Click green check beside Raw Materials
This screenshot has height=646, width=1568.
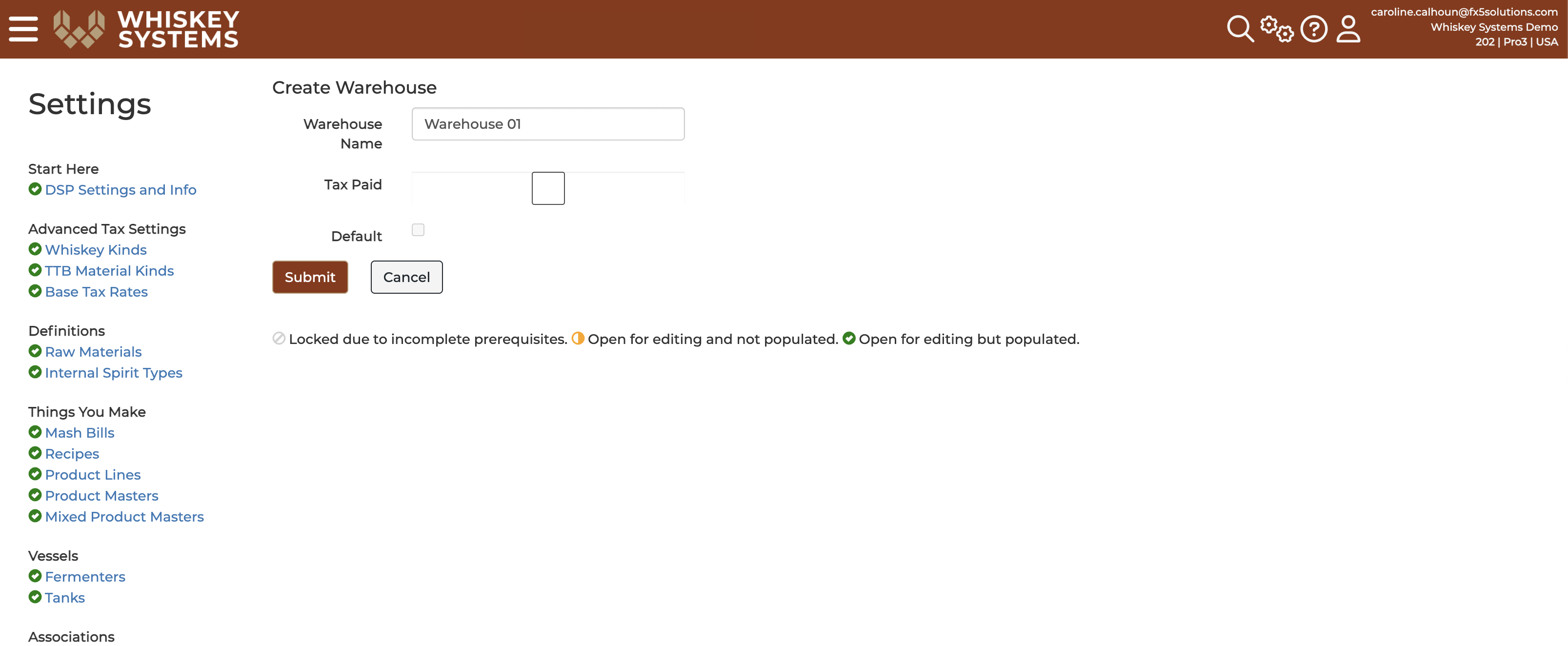[x=35, y=351]
